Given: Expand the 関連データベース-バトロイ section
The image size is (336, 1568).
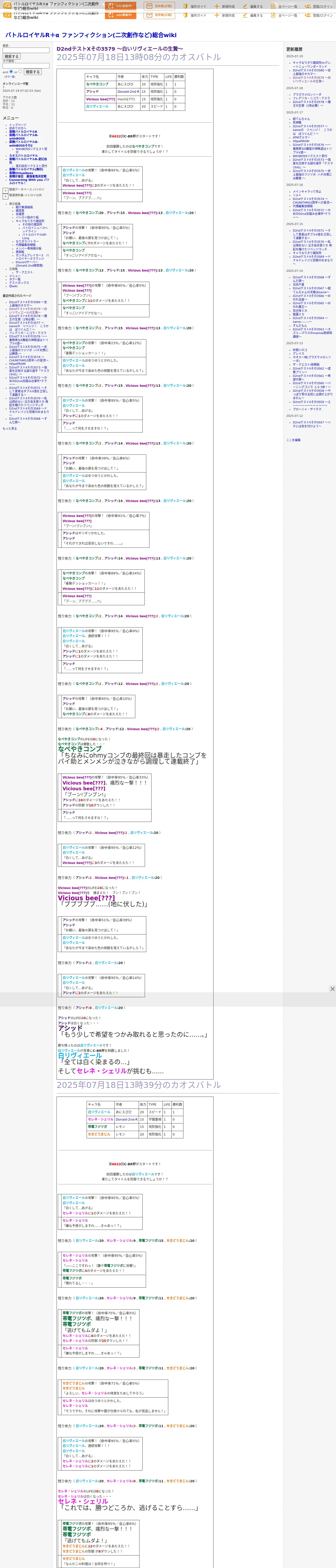Looking at the screenshot, I should click(x=5, y=191).
